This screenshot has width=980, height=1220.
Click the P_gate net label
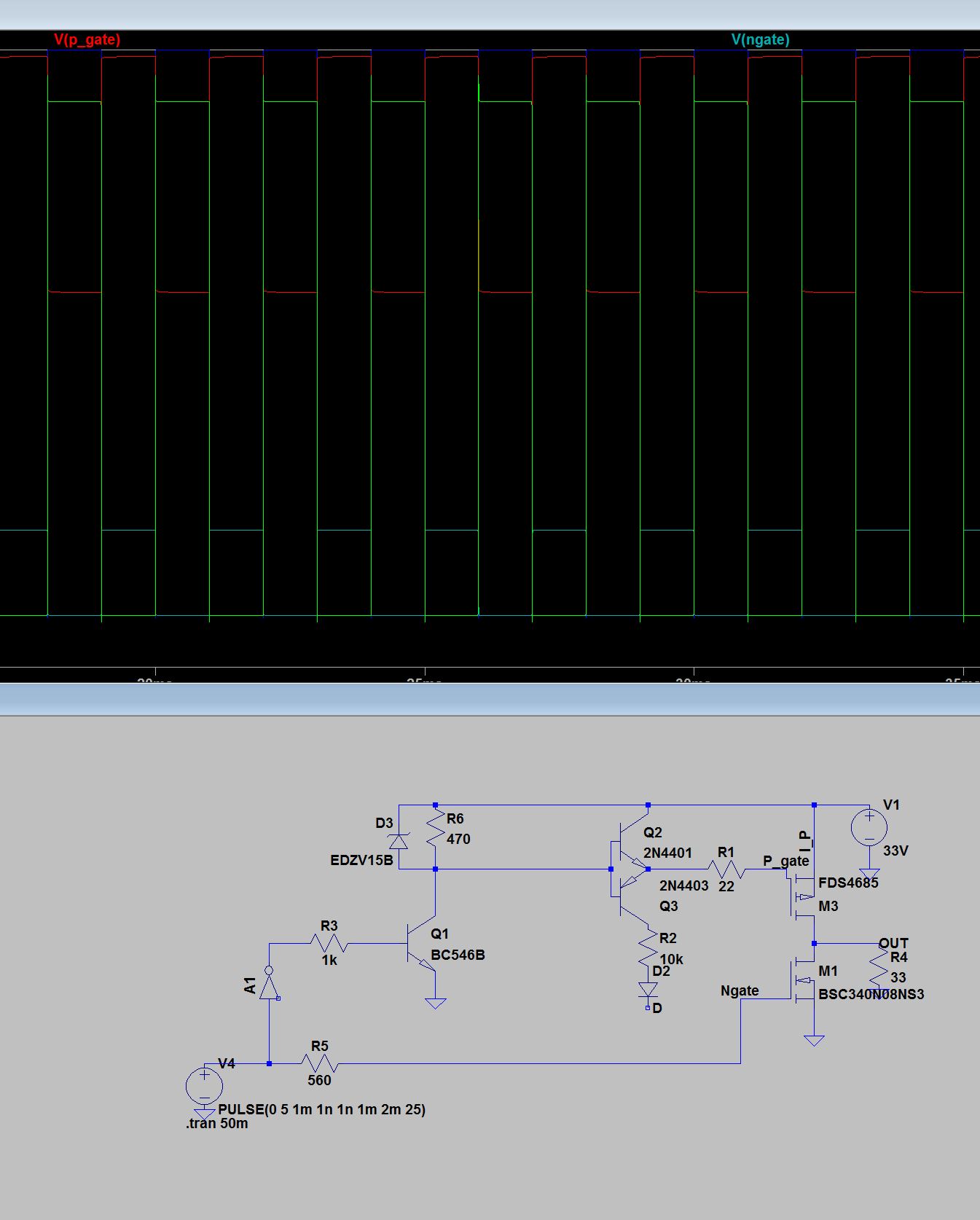pos(785,861)
